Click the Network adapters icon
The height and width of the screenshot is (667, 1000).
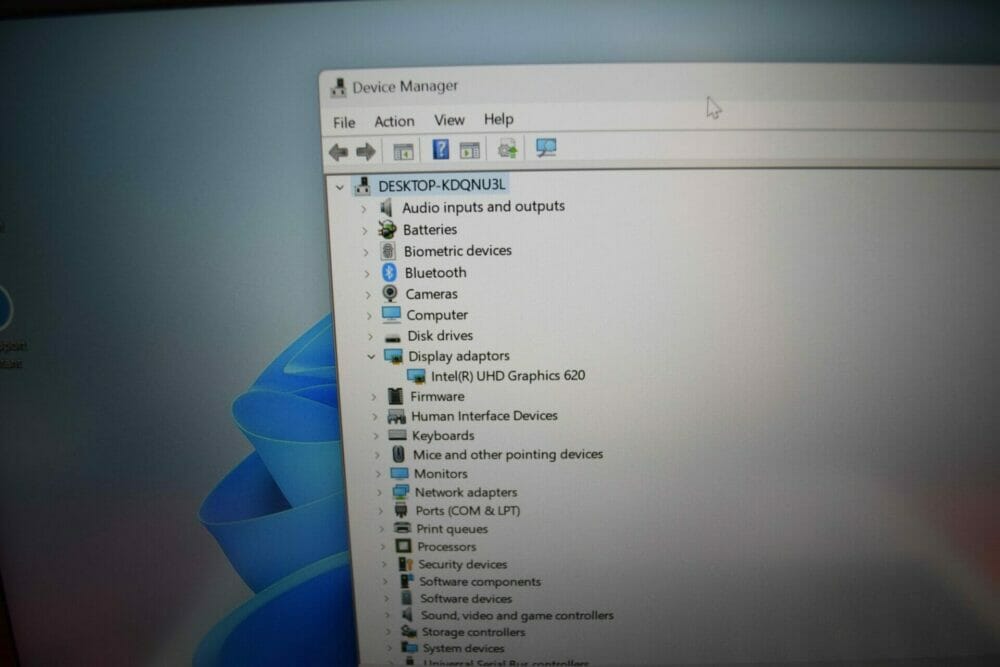(x=401, y=492)
